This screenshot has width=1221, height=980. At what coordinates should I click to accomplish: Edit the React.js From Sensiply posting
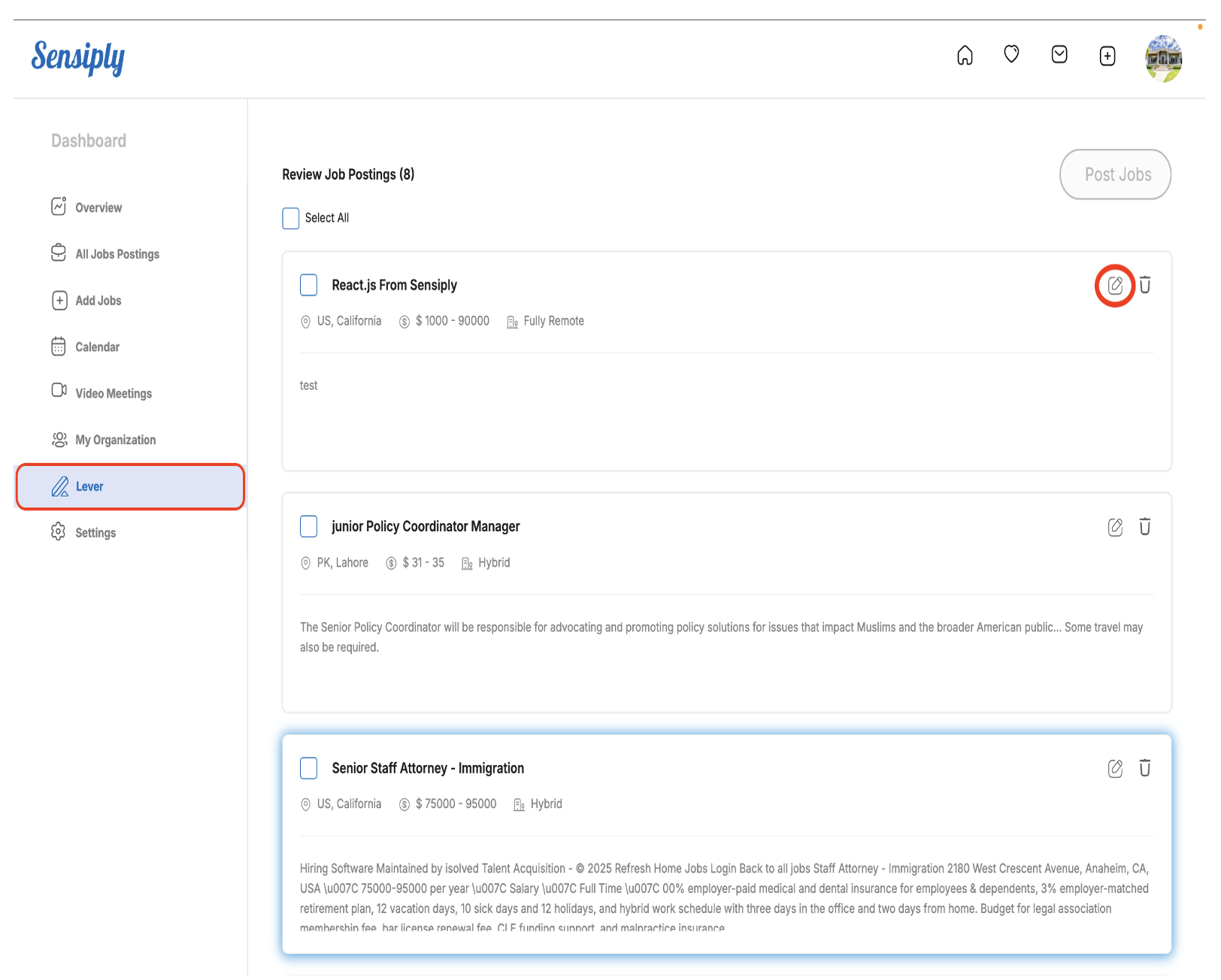point(1115,286)
